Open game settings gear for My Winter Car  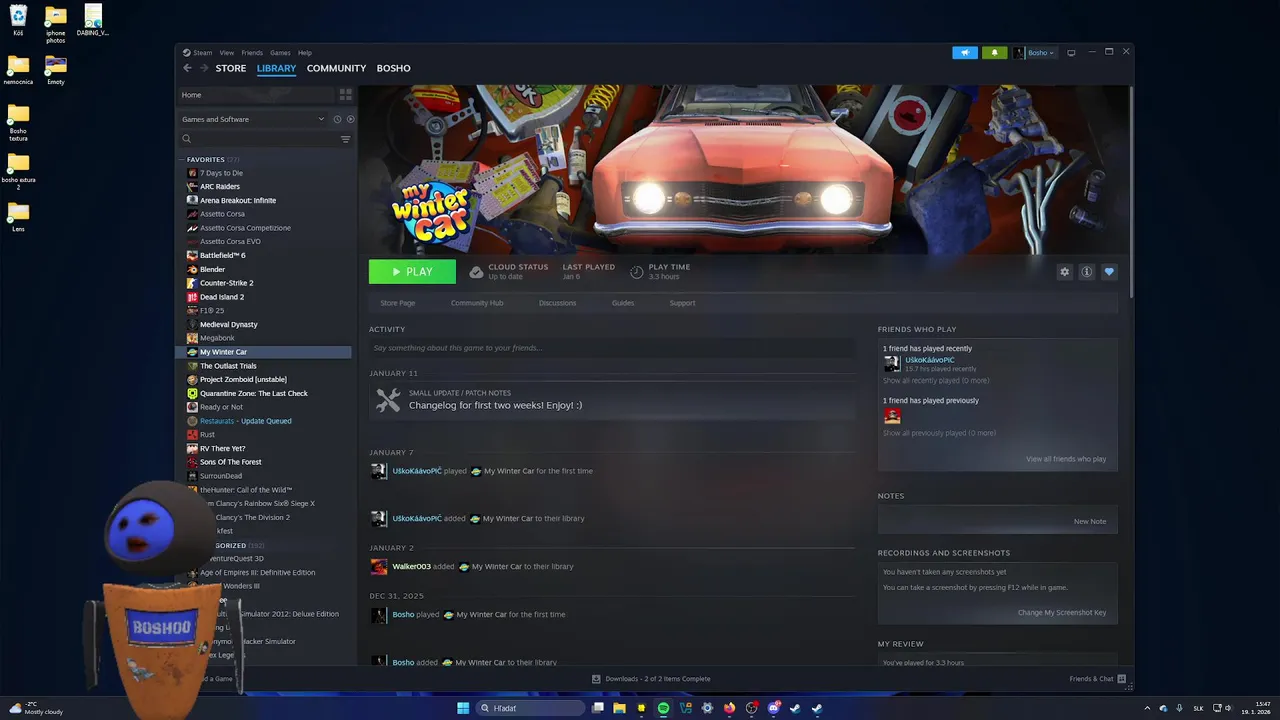pos(1064,272)
